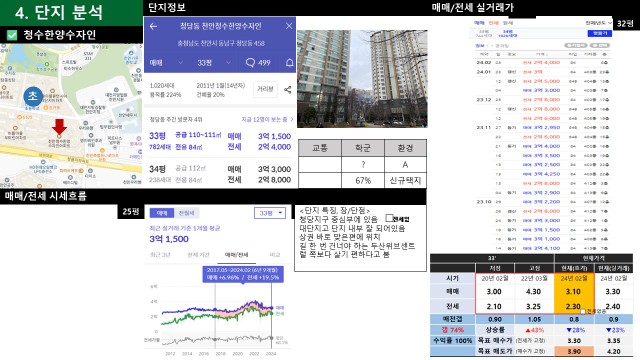Click the blue button in transaction list header
This screenshot has height=360, width=640.
[x=600, y=33]
